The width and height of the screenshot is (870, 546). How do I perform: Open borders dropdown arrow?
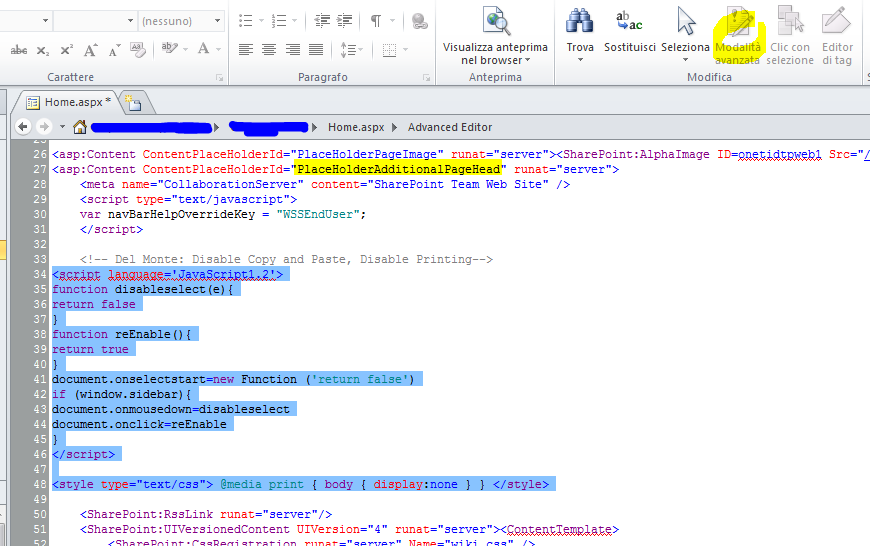(406, 50)
